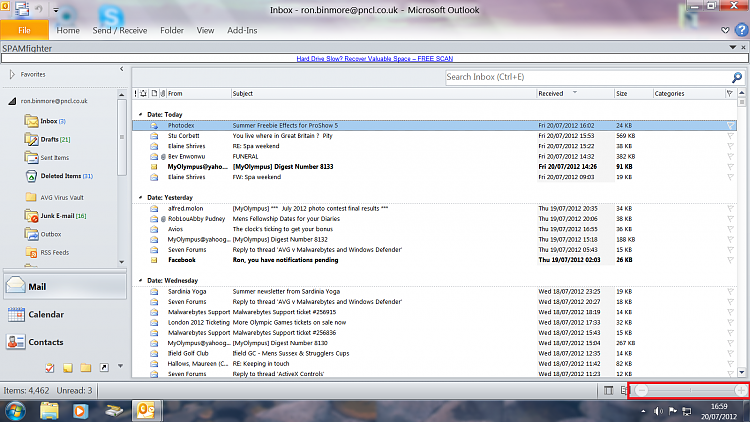The height and width of the screenshot is (422, 750).
Task: Click the message list vertical scrollbar down arrow
Action: point(742,372)
